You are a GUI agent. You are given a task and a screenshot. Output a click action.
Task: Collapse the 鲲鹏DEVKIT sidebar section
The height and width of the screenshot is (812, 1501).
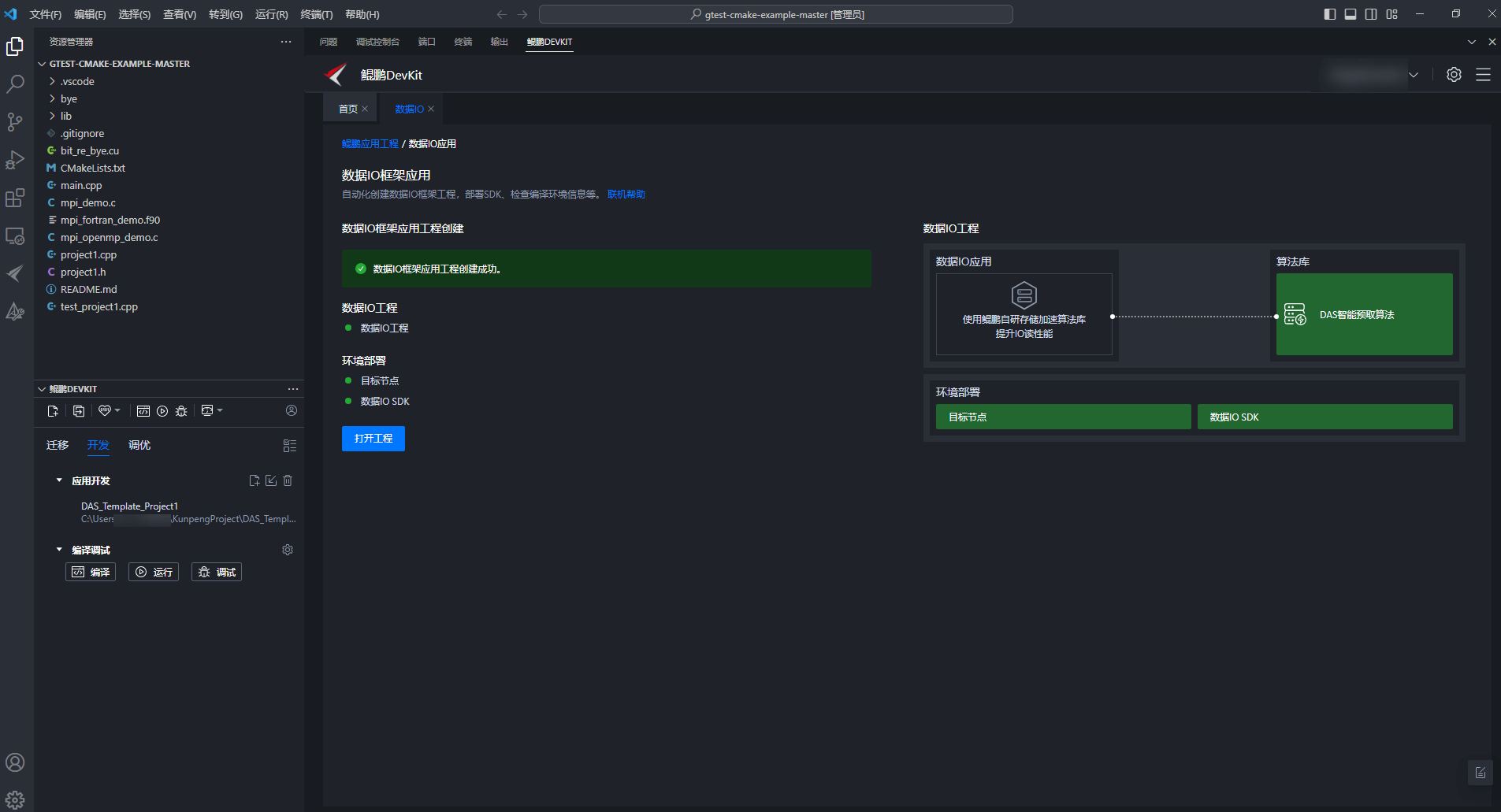pos(42,389)
